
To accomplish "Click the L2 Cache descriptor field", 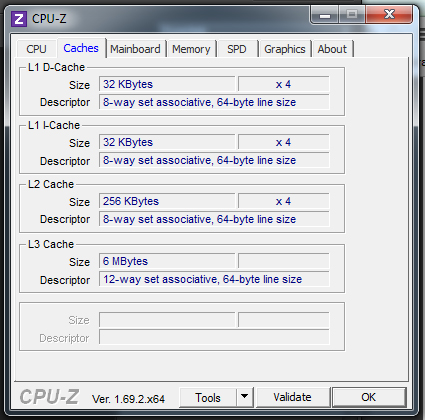I will (x=214, y=219).
